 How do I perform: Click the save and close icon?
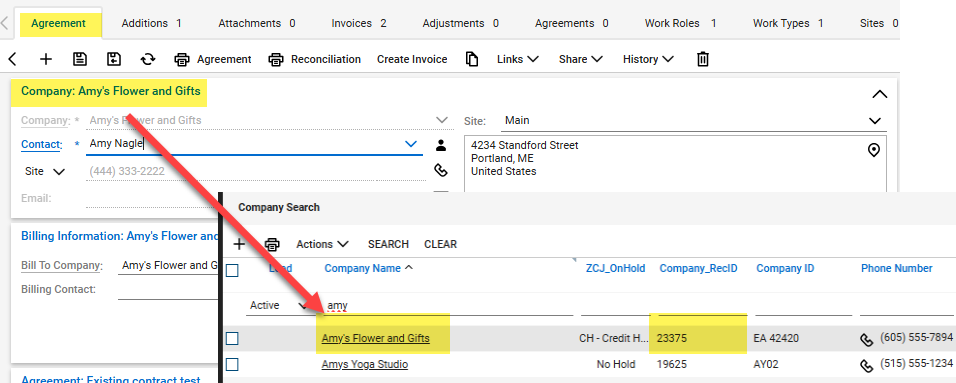113,59
